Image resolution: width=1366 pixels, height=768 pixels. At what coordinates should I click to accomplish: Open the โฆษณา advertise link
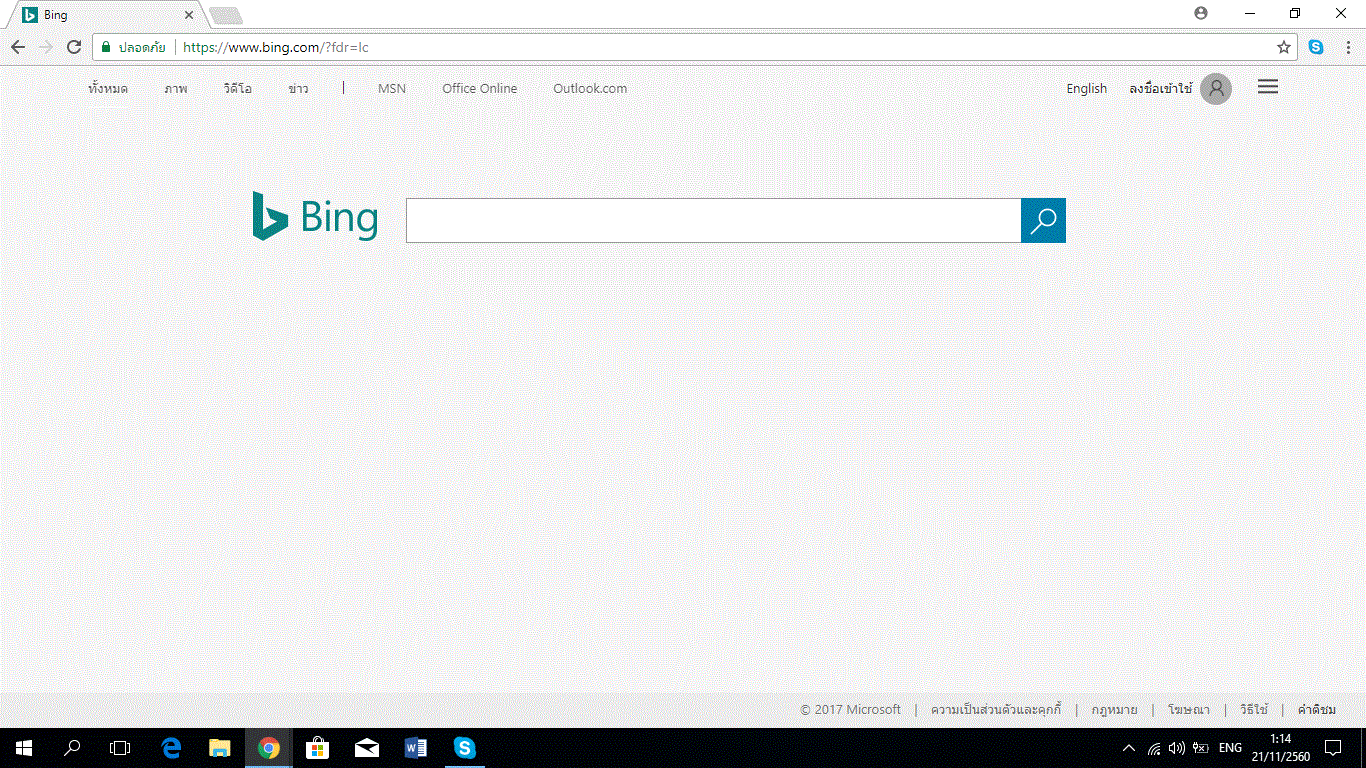pos(1189,710)
